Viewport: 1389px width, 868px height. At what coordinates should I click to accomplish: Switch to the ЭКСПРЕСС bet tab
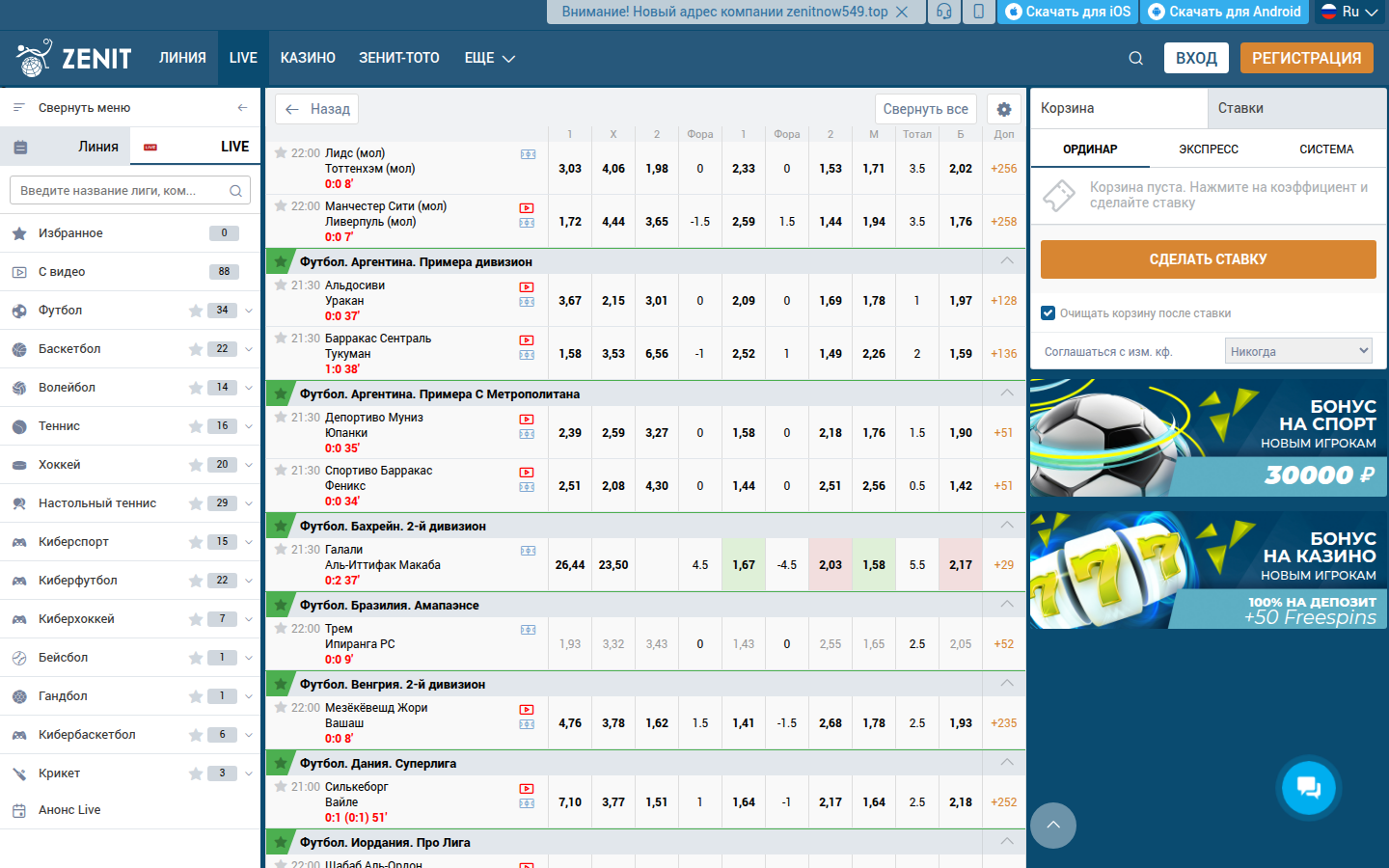point(1208,149)
